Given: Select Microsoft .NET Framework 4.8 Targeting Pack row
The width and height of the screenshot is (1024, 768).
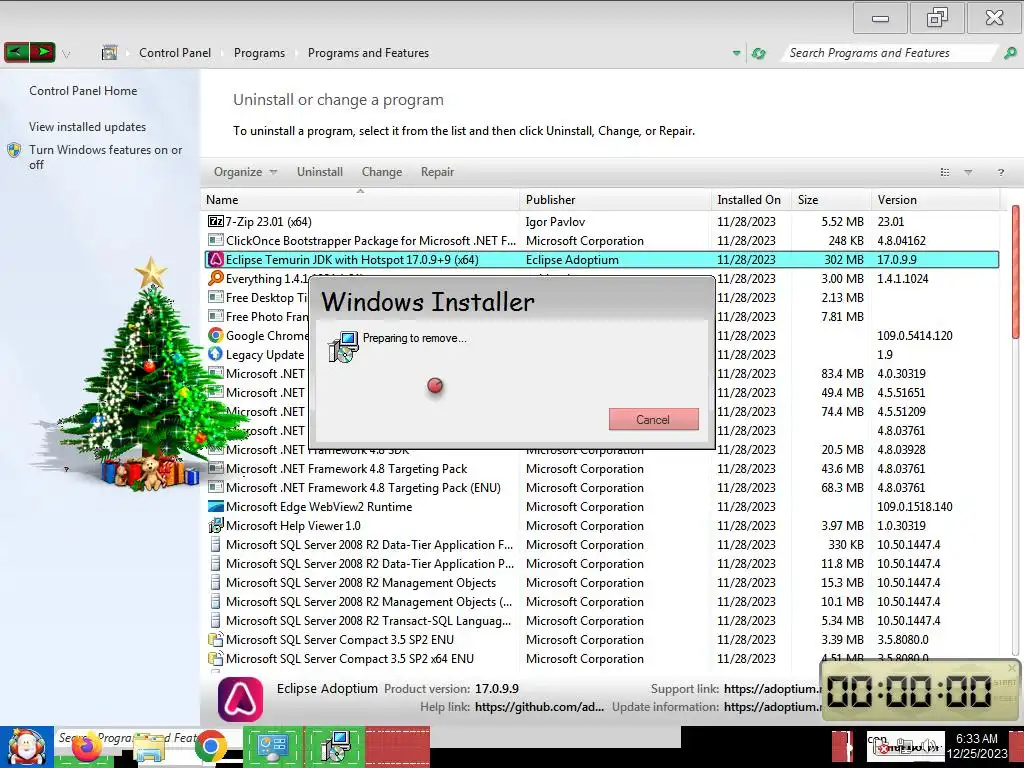Looking at the screenshot, I should click(601, 468).
